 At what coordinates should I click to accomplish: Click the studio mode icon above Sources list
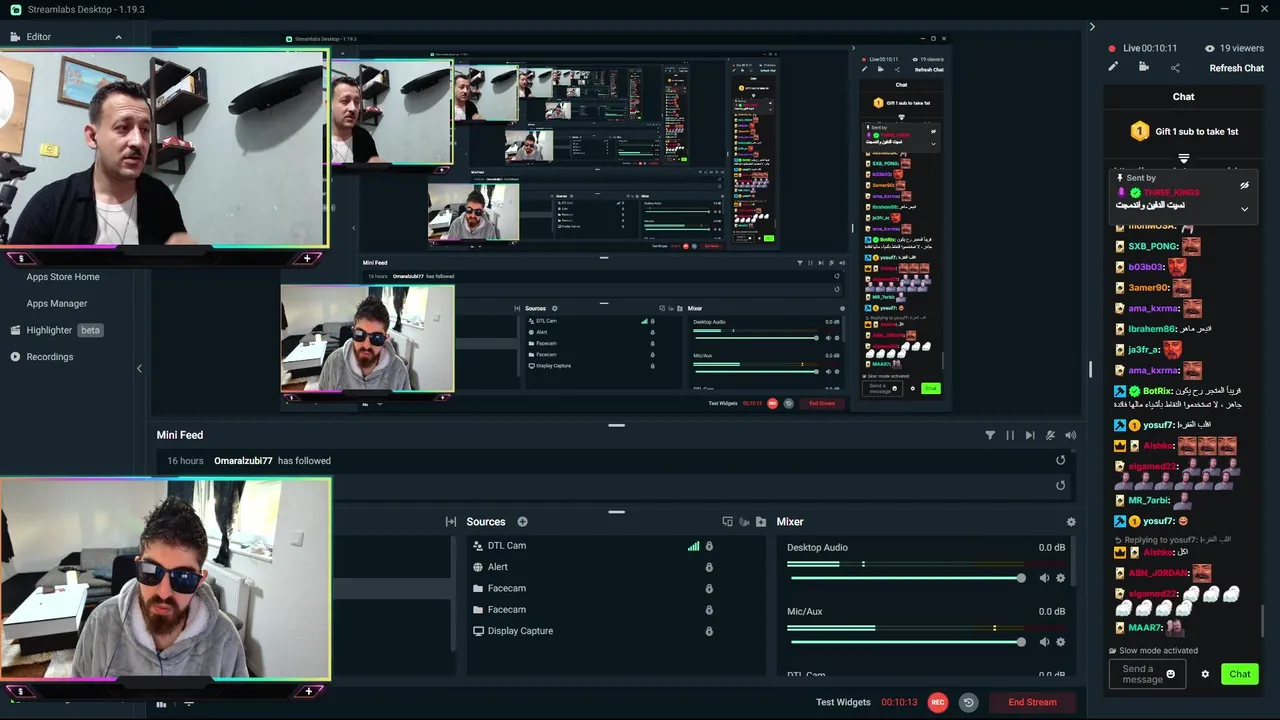pos(727,522)
